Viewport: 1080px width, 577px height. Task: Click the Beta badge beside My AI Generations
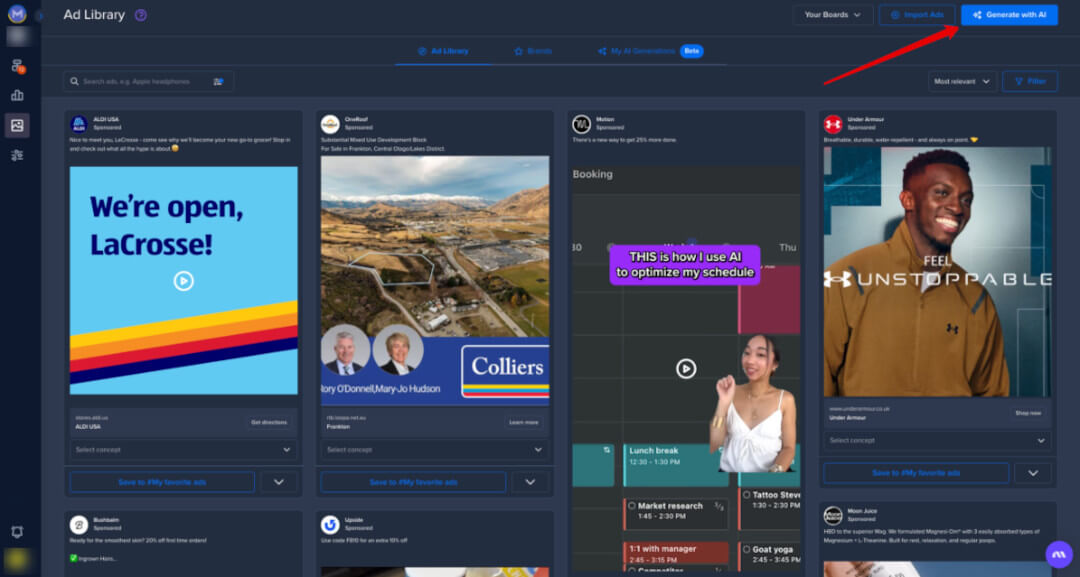[x=692, y=51]
